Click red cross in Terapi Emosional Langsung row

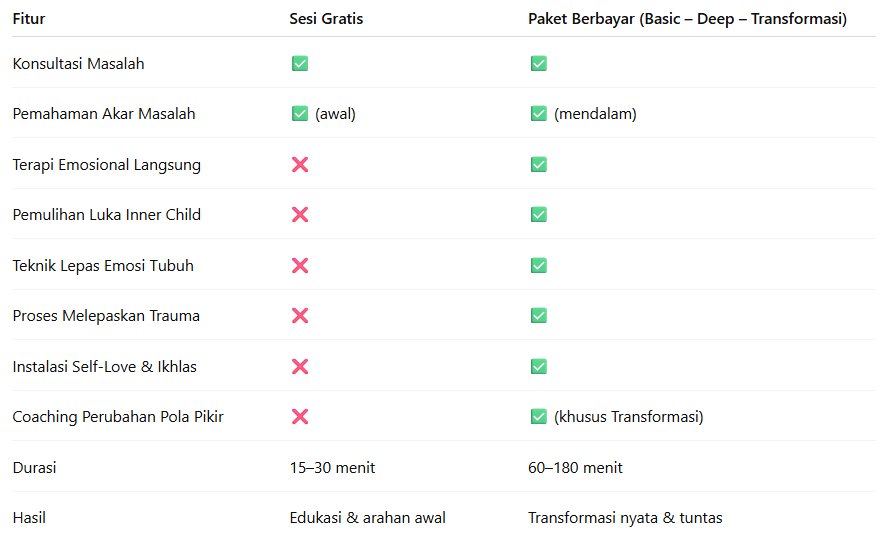tap(300, 164)
